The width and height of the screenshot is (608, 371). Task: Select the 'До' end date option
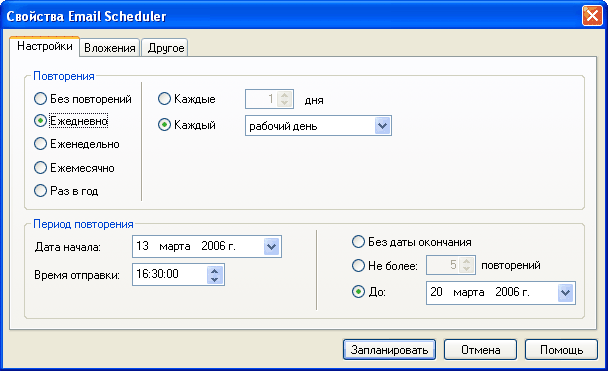[358, 291]
